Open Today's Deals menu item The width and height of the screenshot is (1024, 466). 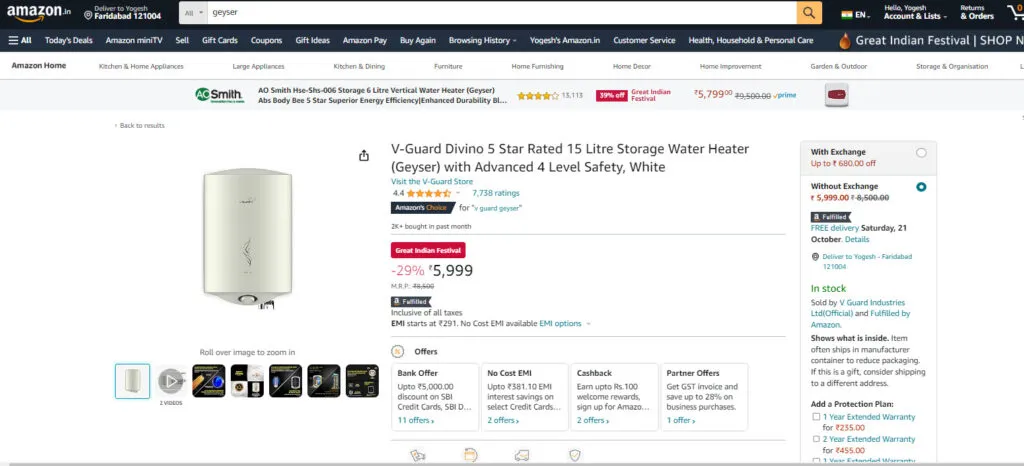[69, 40]
